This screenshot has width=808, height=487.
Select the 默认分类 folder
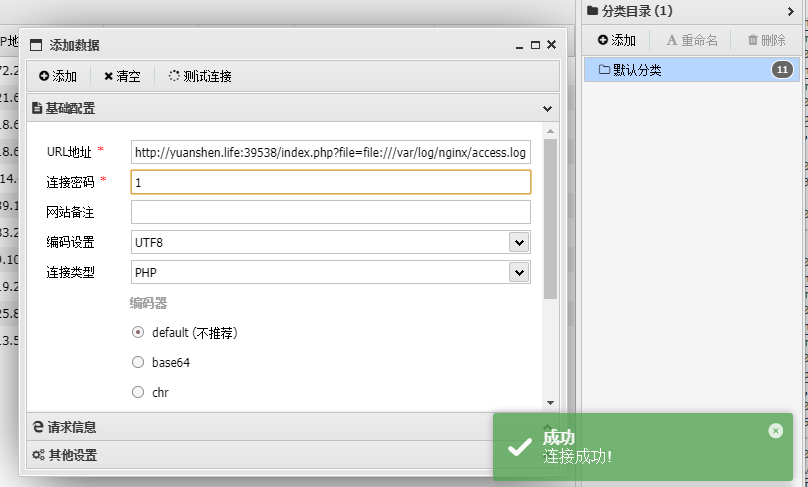click(x=692, y=70)
